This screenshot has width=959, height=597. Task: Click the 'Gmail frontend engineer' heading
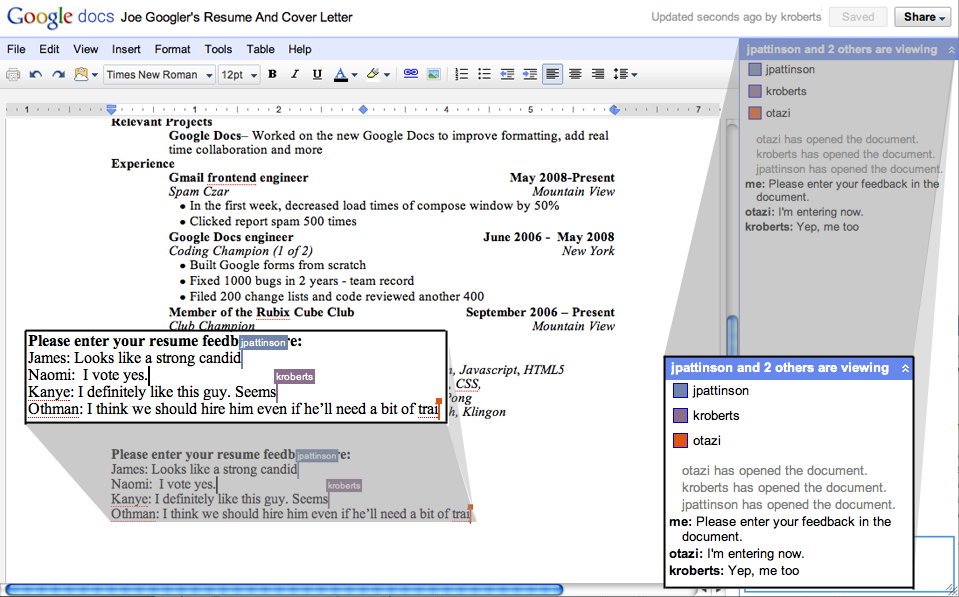point(239,178)
